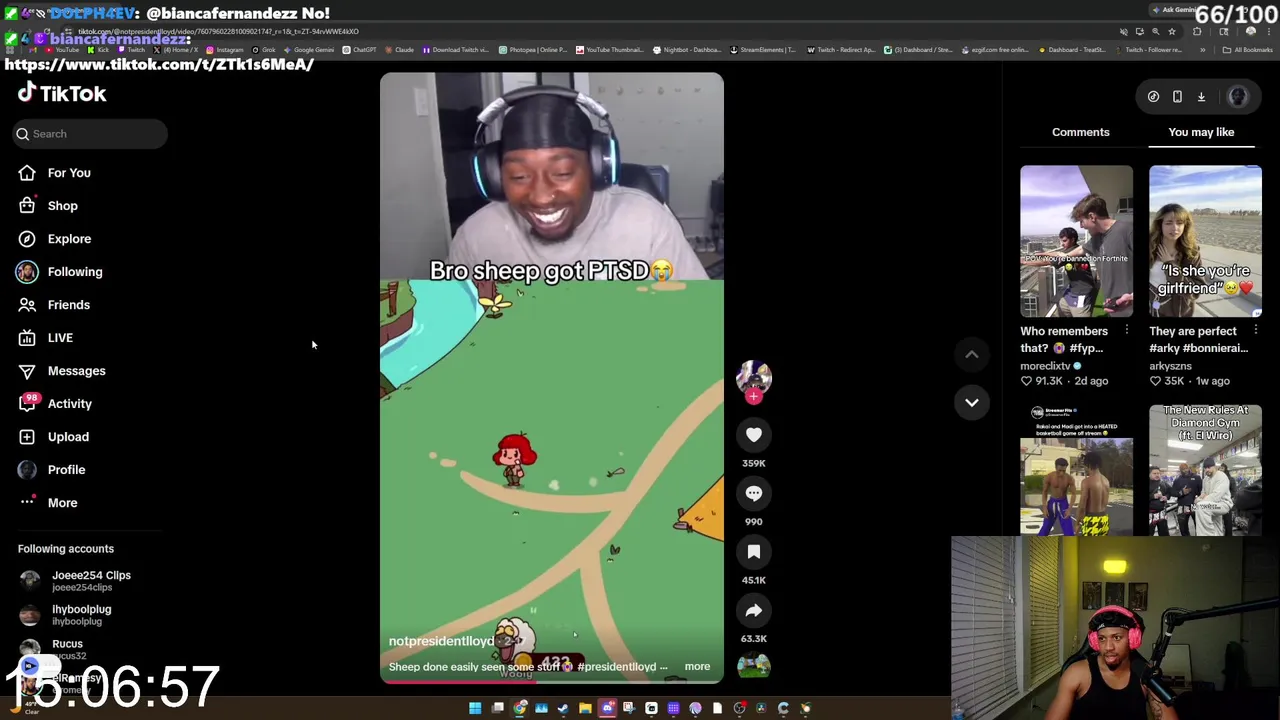Open File Explorer from the taskbar
1280x720 pixels.
click(585, 708)
